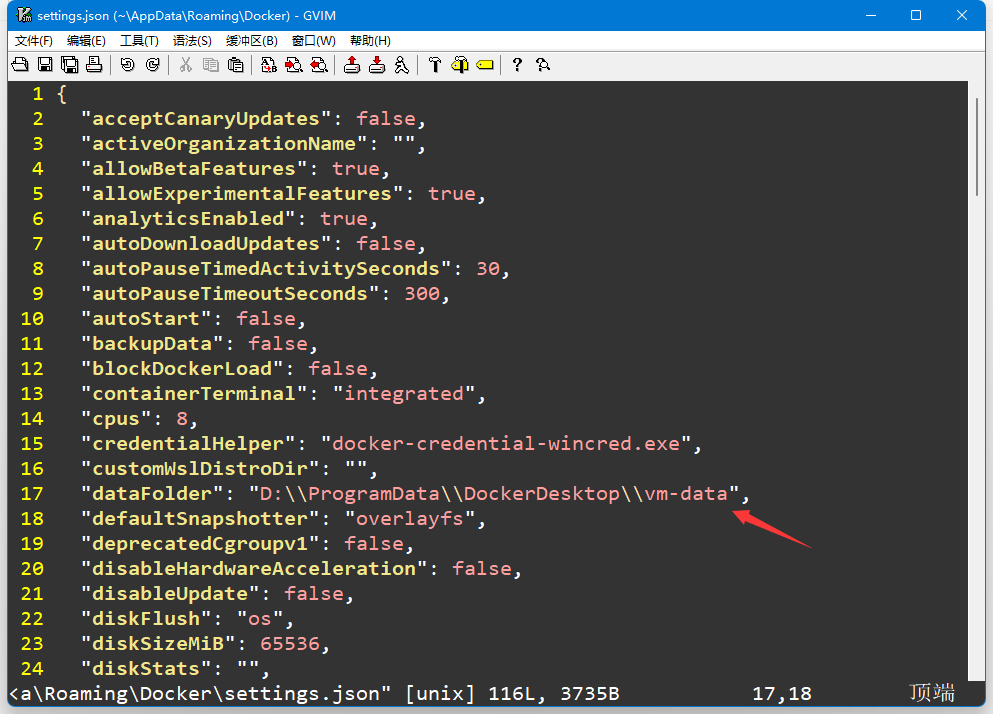Click the dataFolder path value

[494, 494]
